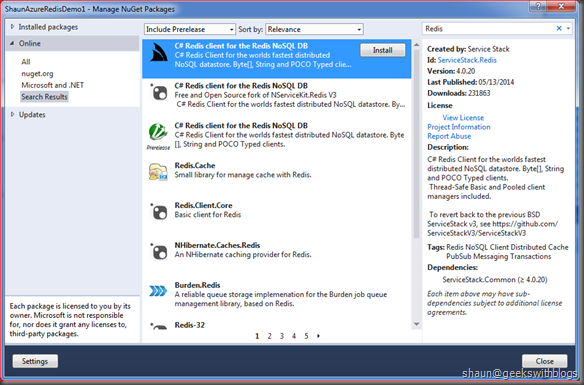Click the ServiceStack.Redis shark fin package icon
584x385 pixels.
pyautogui.click(x=159, y=52)
